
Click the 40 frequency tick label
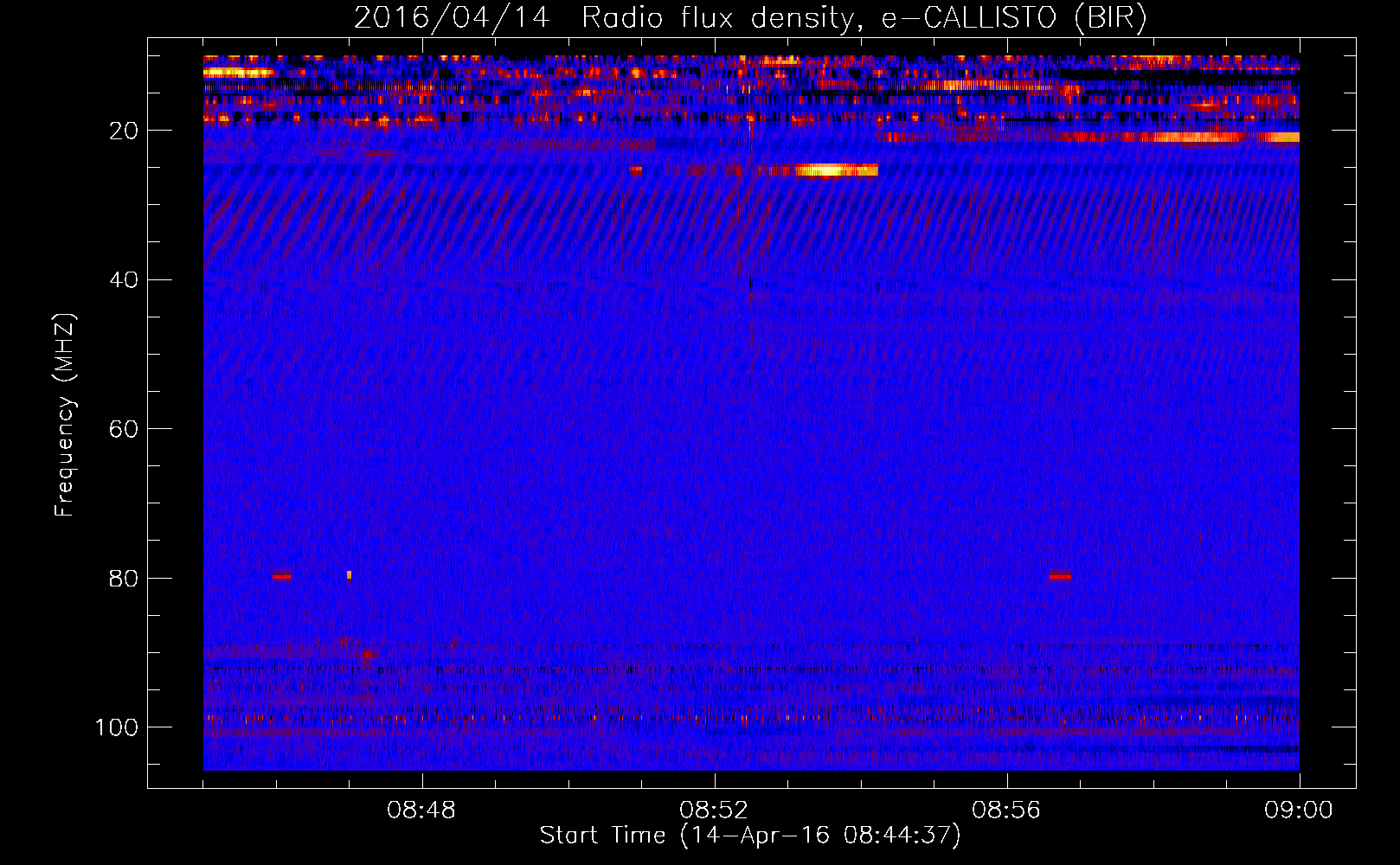click(124, 280)
